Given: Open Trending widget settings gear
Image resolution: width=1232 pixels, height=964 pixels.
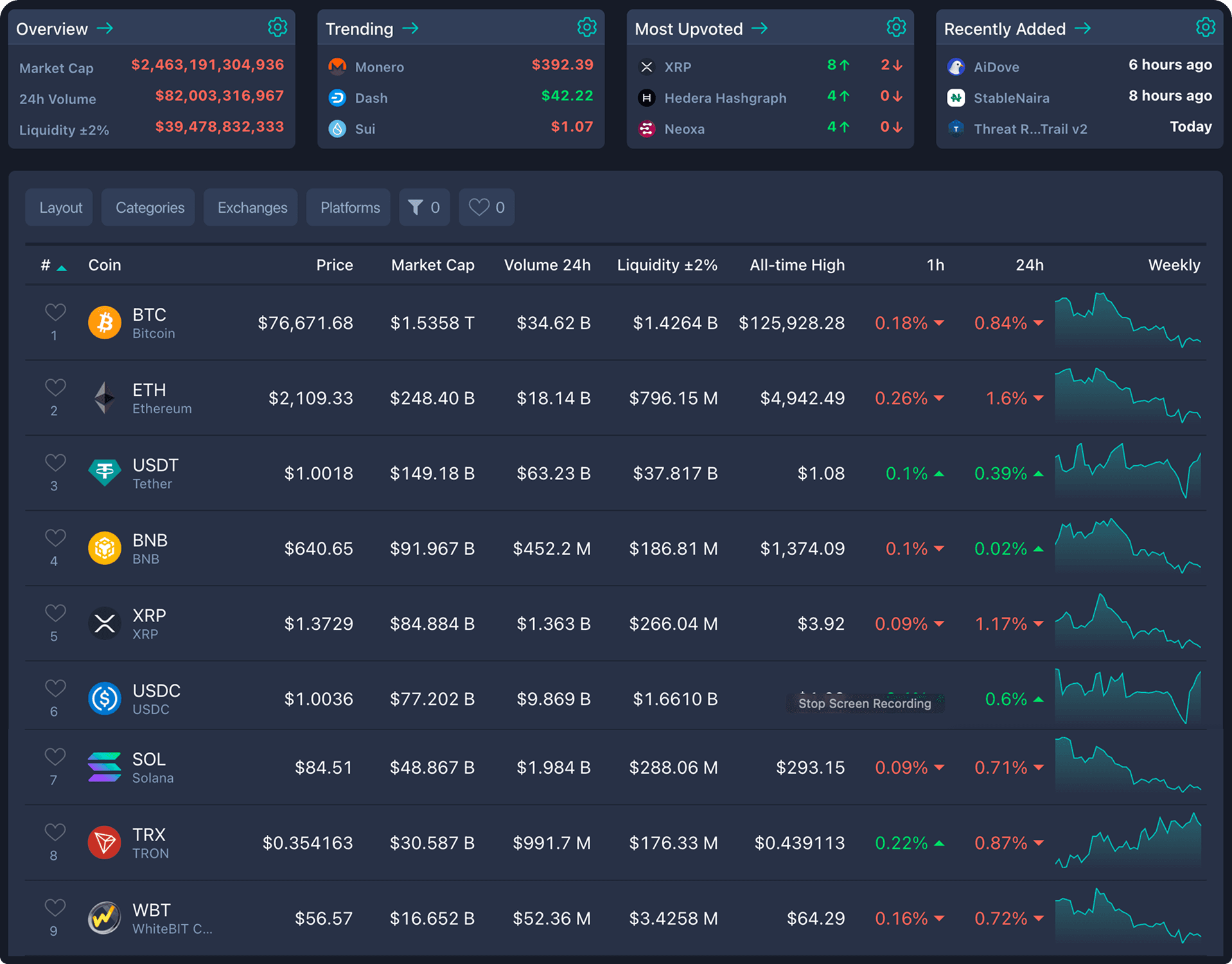Looking at the screenshot, I should point(587,28).
